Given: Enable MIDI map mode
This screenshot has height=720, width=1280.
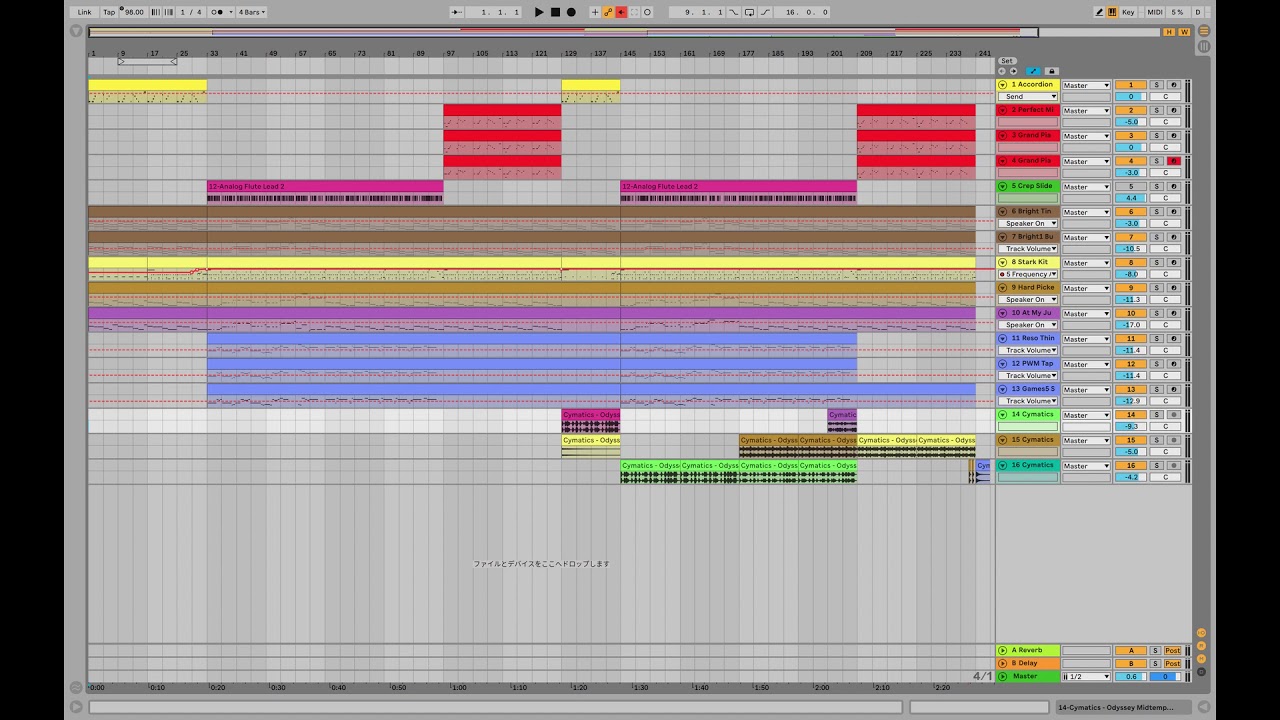Looking at the screenshot, I should (1154, 12).
